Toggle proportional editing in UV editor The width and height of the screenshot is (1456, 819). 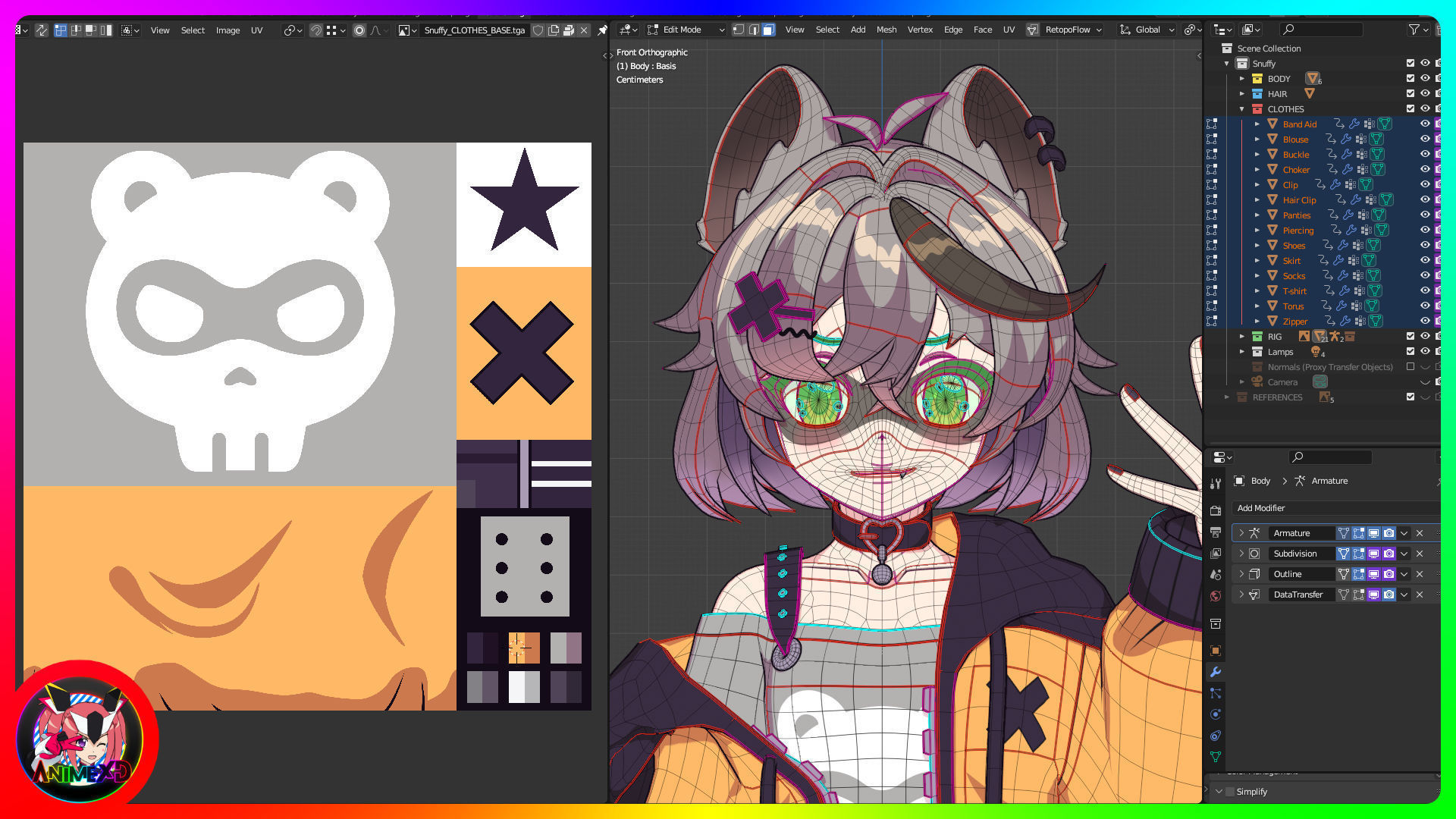359,30
